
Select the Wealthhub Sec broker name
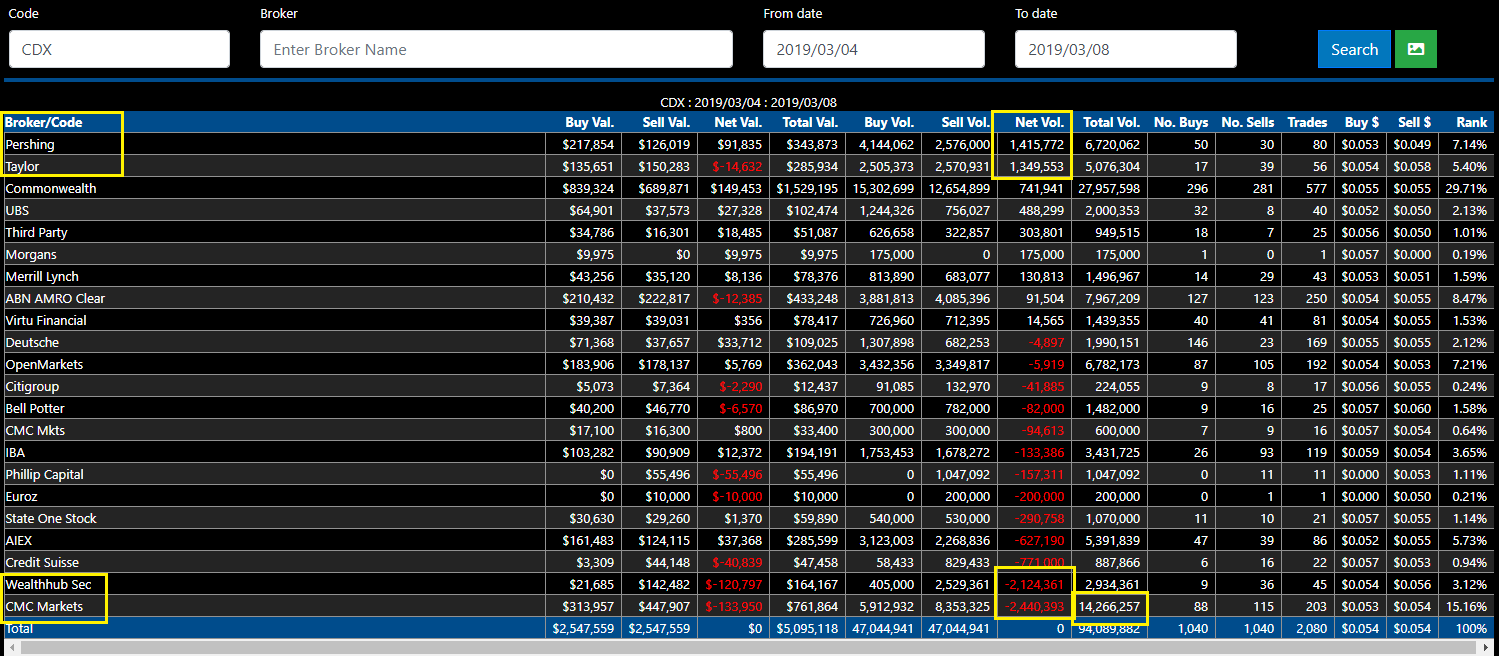[x=48, y=584]
